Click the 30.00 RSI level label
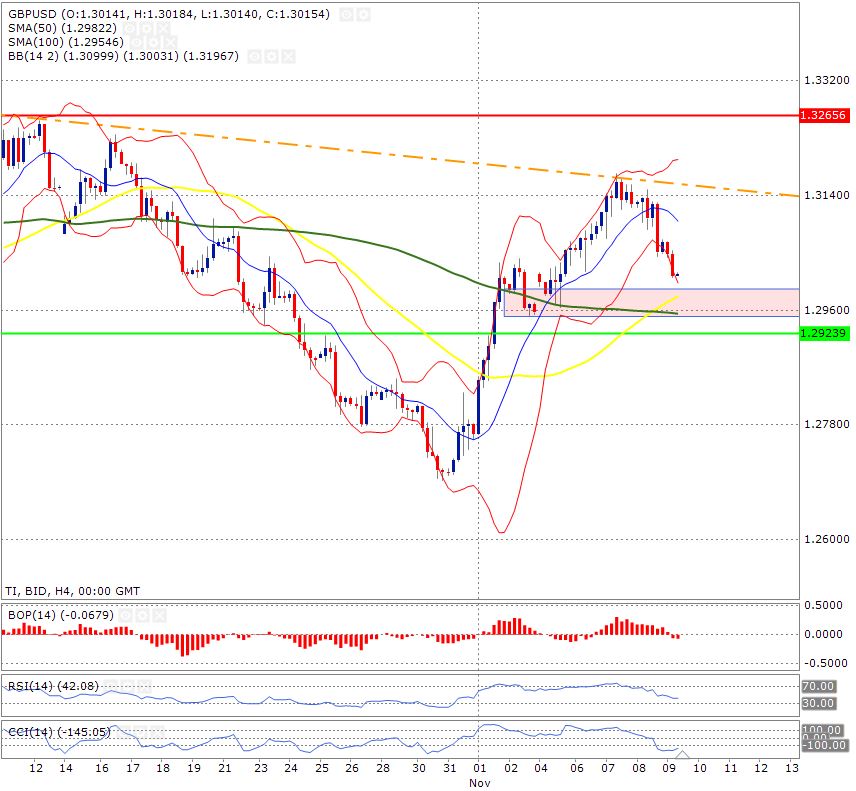Screen dimensions: 856x791 [x=818, y=703]
